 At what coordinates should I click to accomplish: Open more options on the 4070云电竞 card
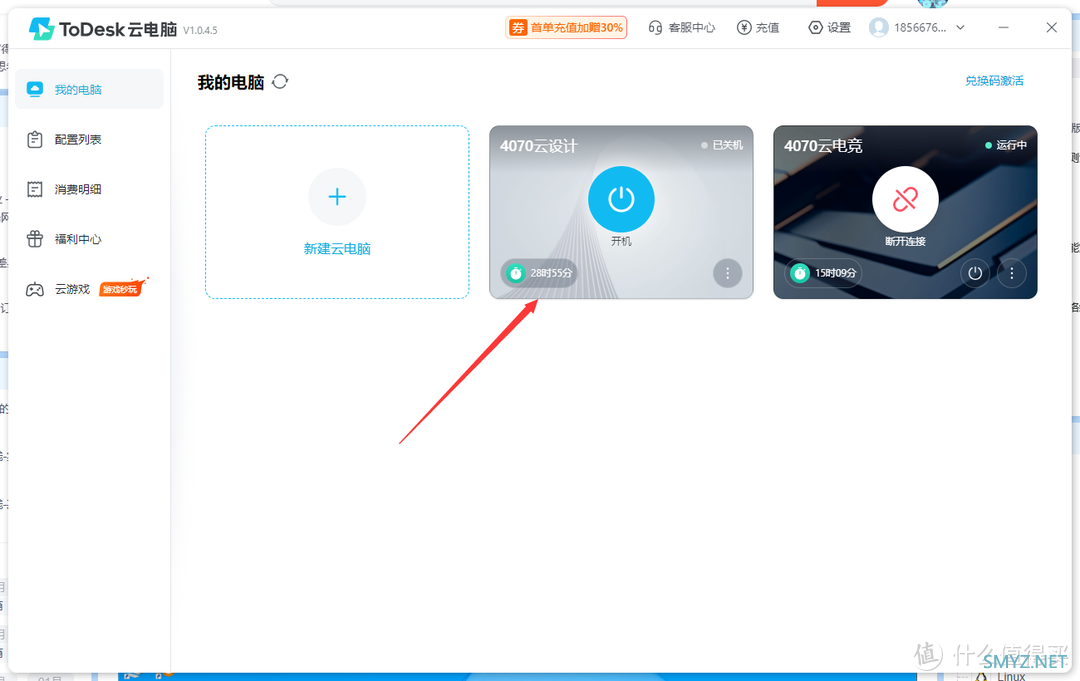point(1011,273)
